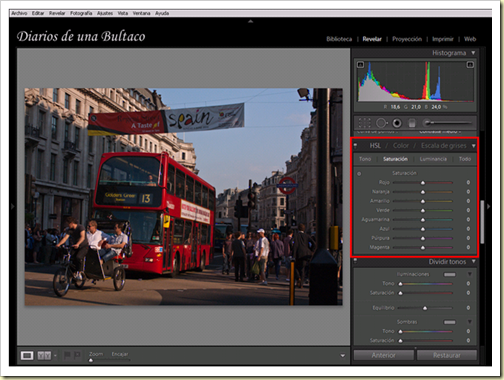Select the HSL panel mode
The width and height of the screenshot is (504, 380).
[x=375, y=146]
